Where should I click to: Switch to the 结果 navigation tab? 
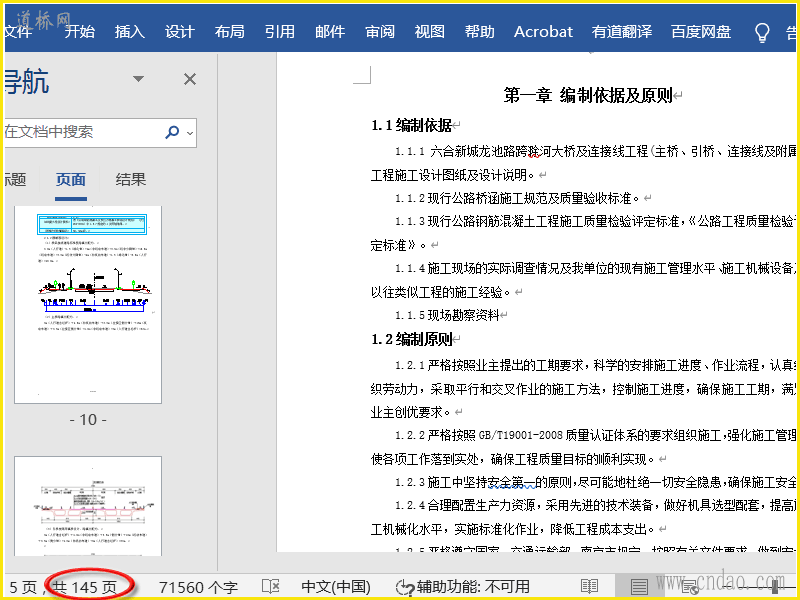coord(131,180)
